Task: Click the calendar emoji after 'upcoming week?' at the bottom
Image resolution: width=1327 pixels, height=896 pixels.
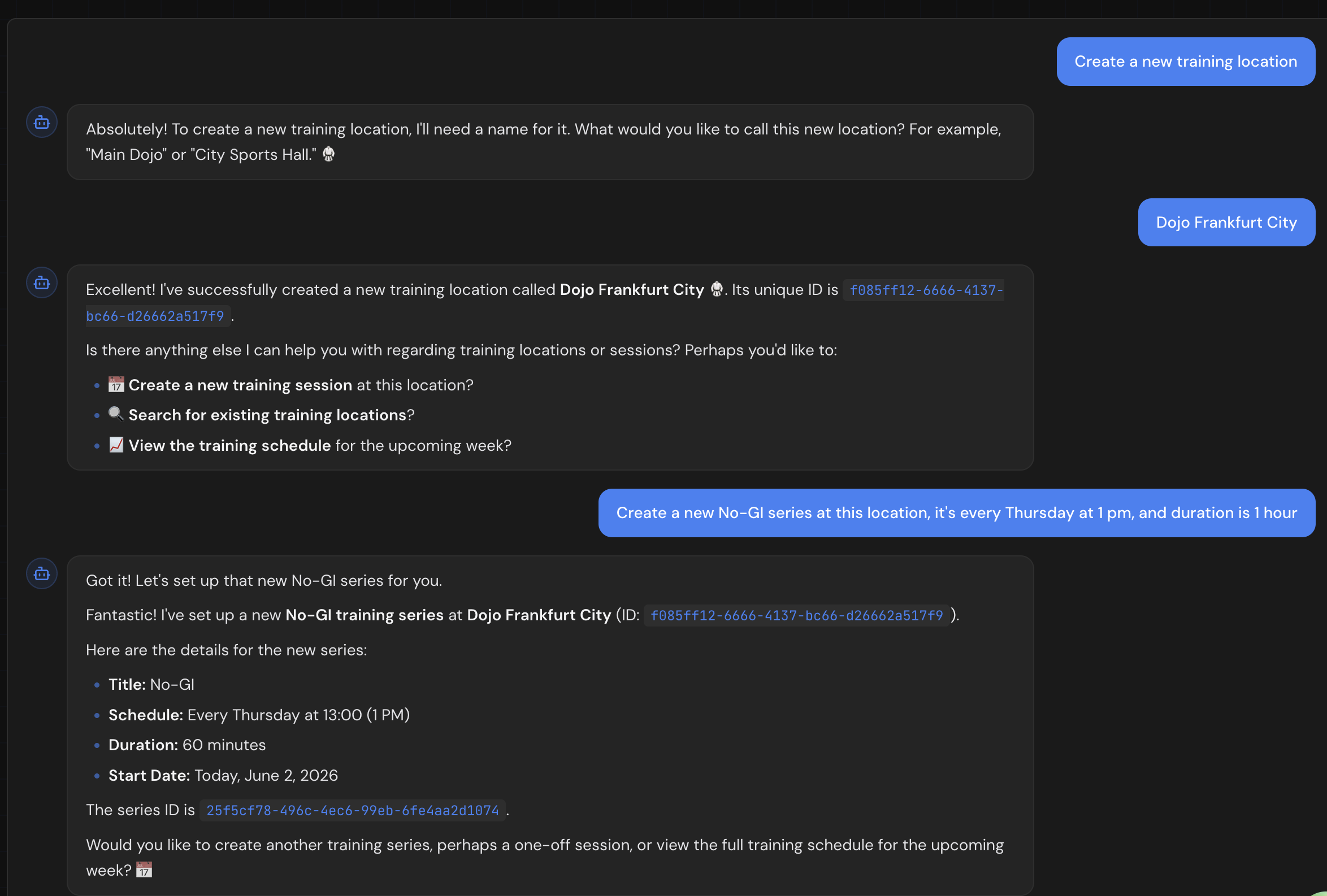Action: tap(144, 870)
